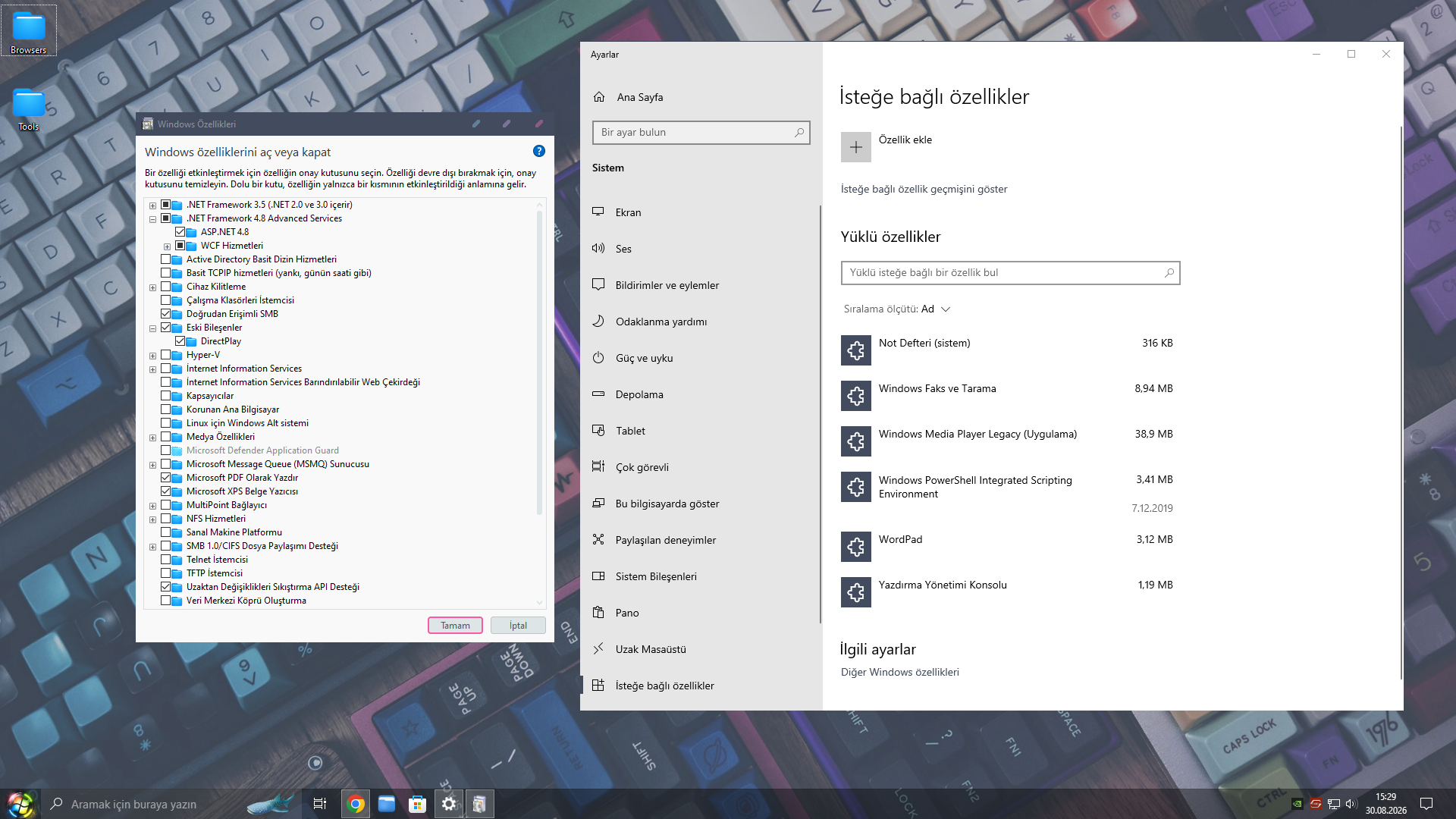This screenshot has width=1456, height=819.
Task: Click the Ana Sayfa label in Ayarlar
Action: pyautogui.click(x=640, y=97)
